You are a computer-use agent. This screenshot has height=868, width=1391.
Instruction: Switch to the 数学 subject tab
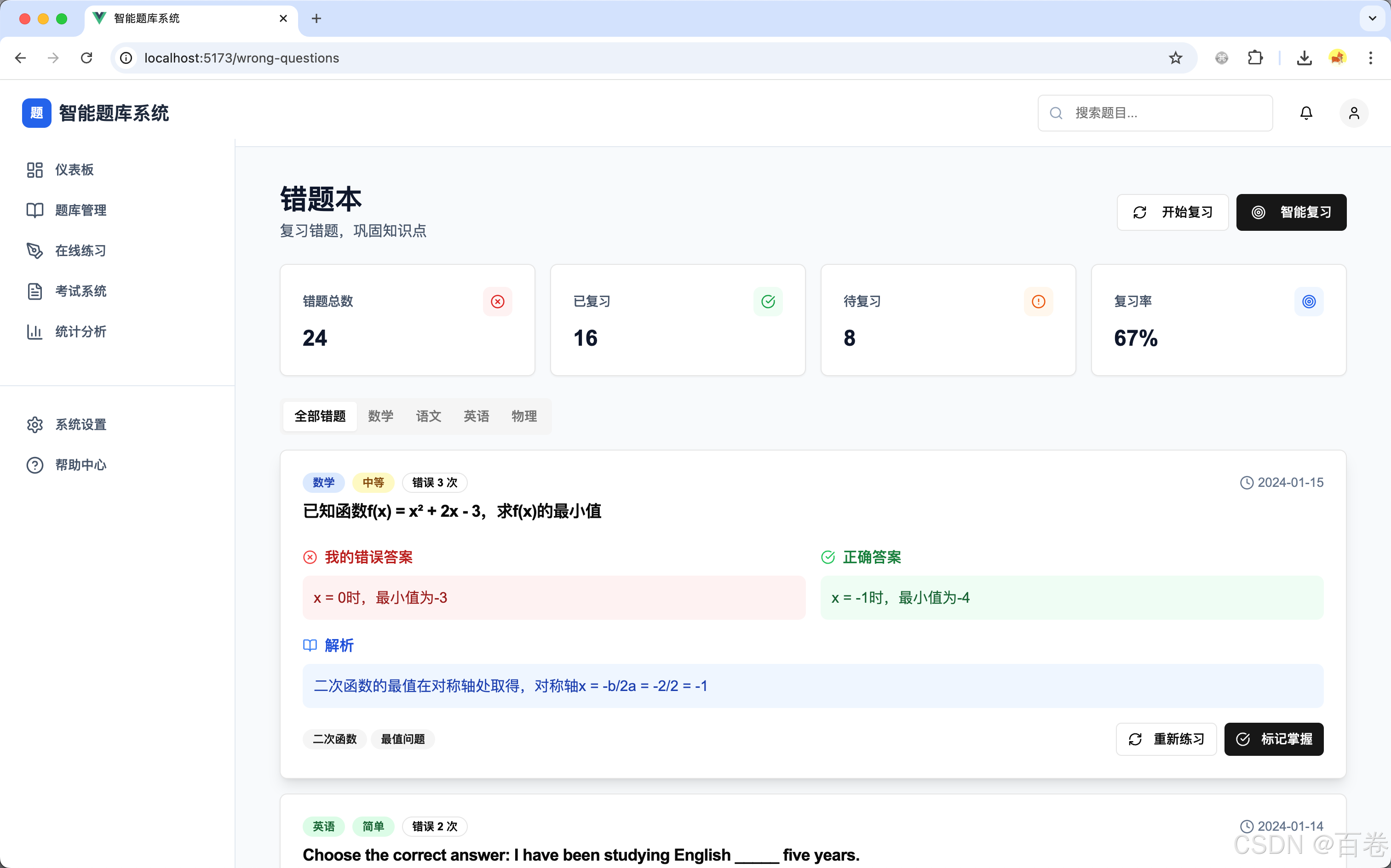pyautogui.click(x=380, y=416)
